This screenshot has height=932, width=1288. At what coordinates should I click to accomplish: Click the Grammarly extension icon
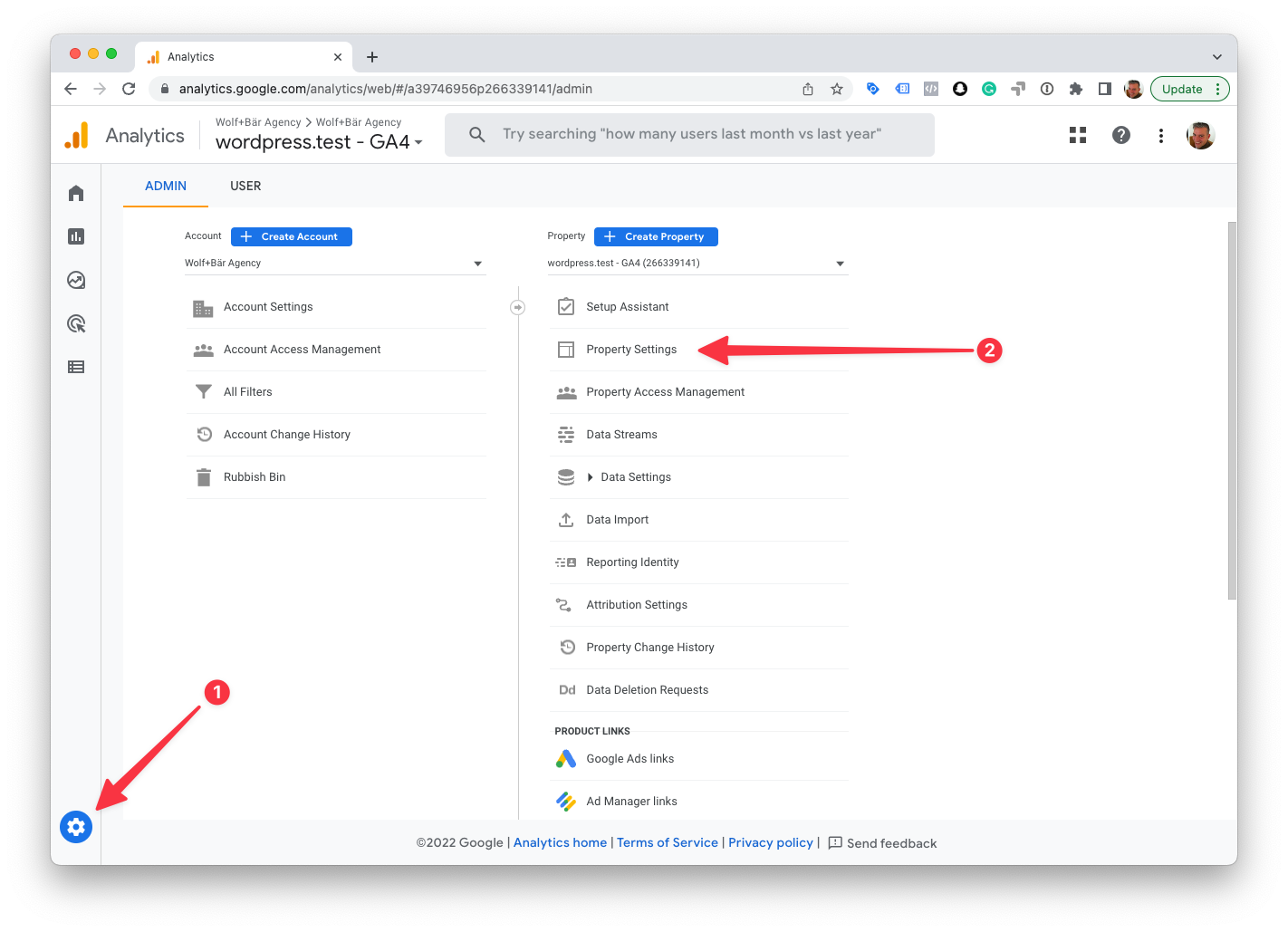pyautogui.click(x=989, y=89)
